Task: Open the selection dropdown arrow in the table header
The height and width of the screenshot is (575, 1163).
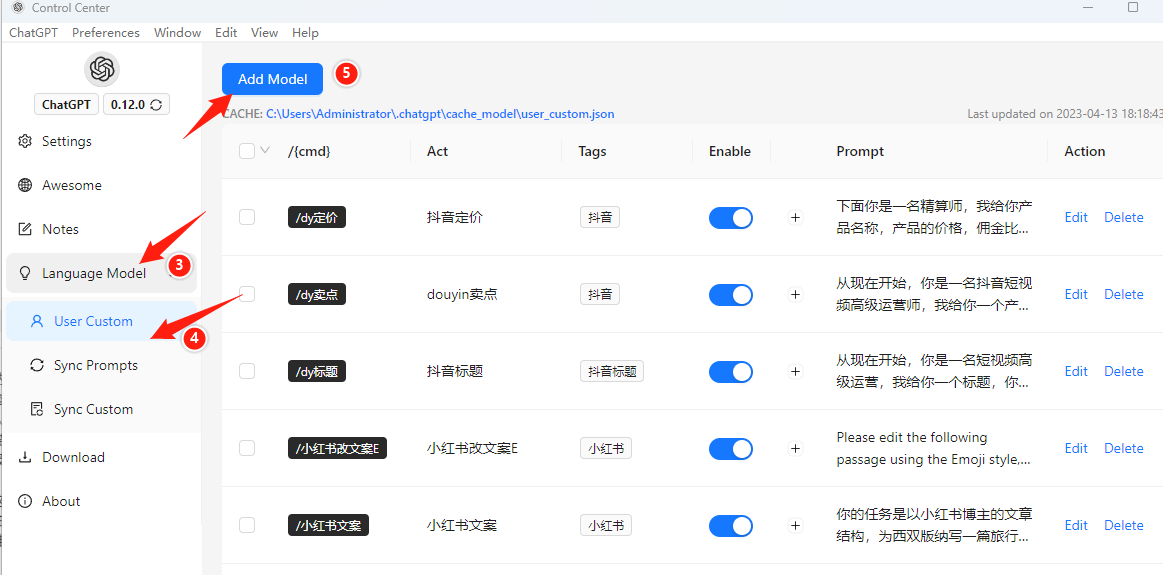Action: pyautogui.click(x=265, y=151)
